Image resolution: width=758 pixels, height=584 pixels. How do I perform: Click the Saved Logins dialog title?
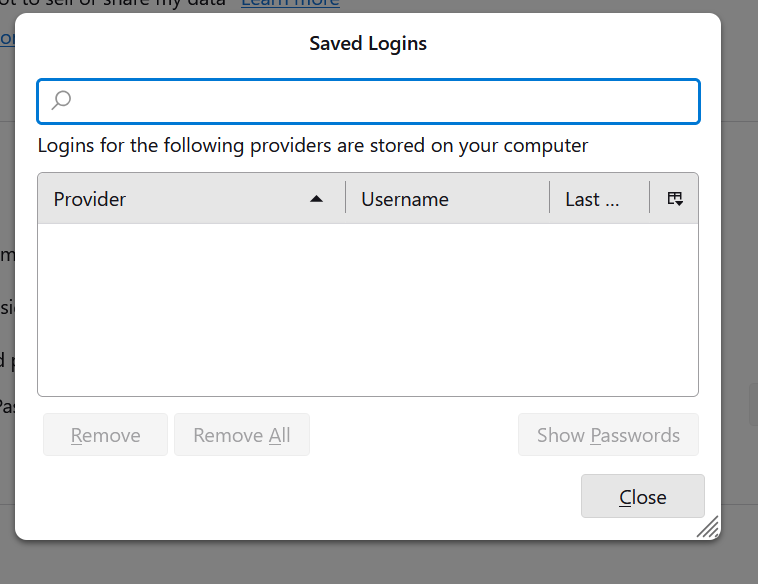pos(368,44)
